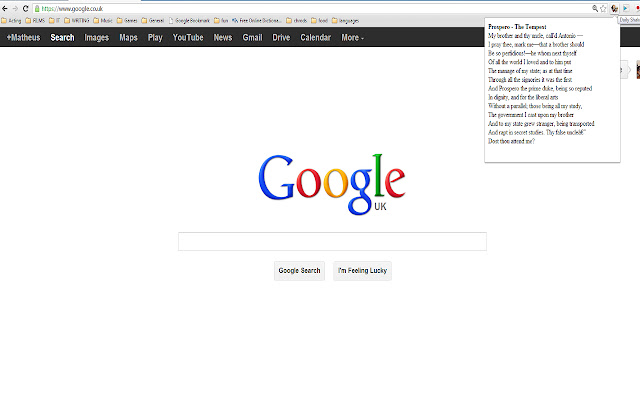Open the General bookmarks folder
This screenshot has width=640, height=400.
tap(153, 20)
